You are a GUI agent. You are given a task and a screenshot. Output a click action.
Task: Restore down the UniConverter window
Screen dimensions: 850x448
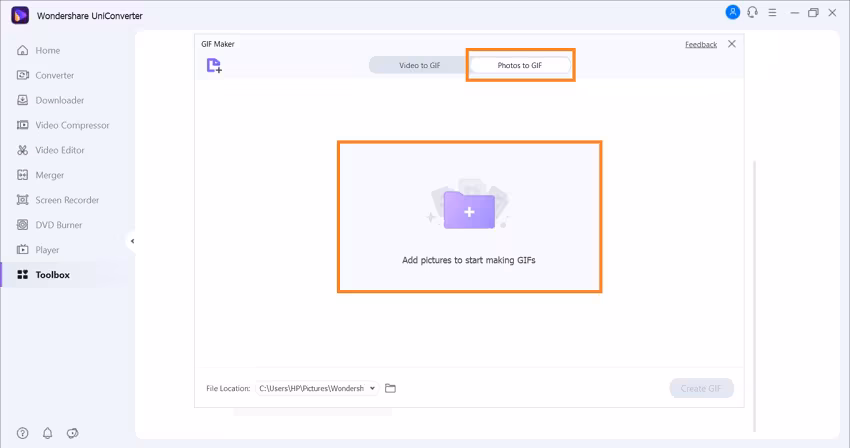(813, 13)
